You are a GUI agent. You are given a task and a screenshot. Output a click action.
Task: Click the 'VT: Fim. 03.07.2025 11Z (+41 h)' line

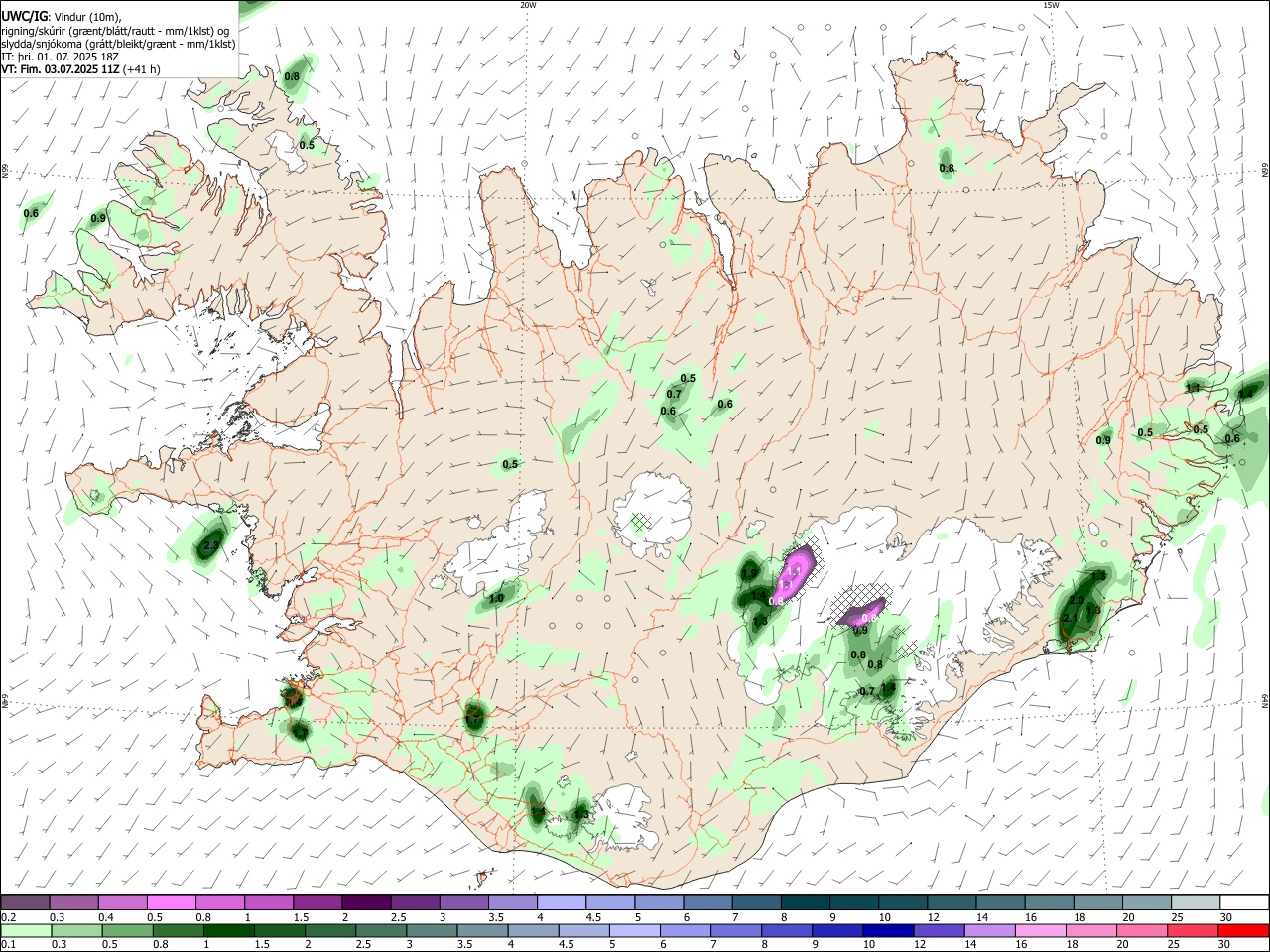81,69
